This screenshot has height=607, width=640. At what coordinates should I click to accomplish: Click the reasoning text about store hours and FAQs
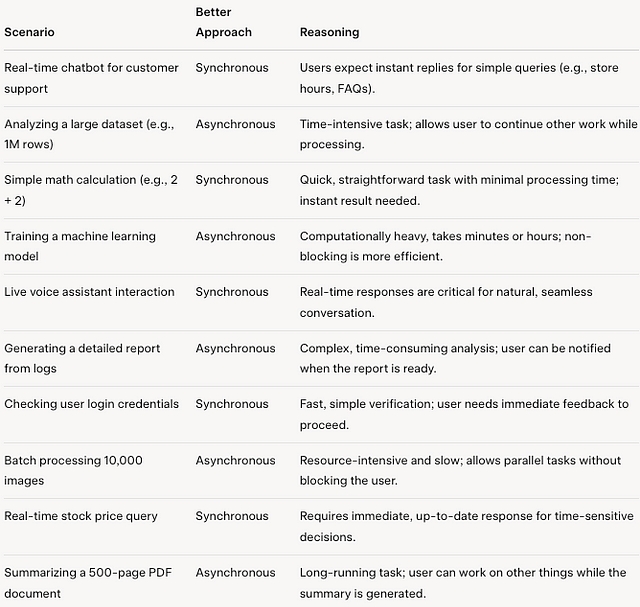tap(459, 78)
